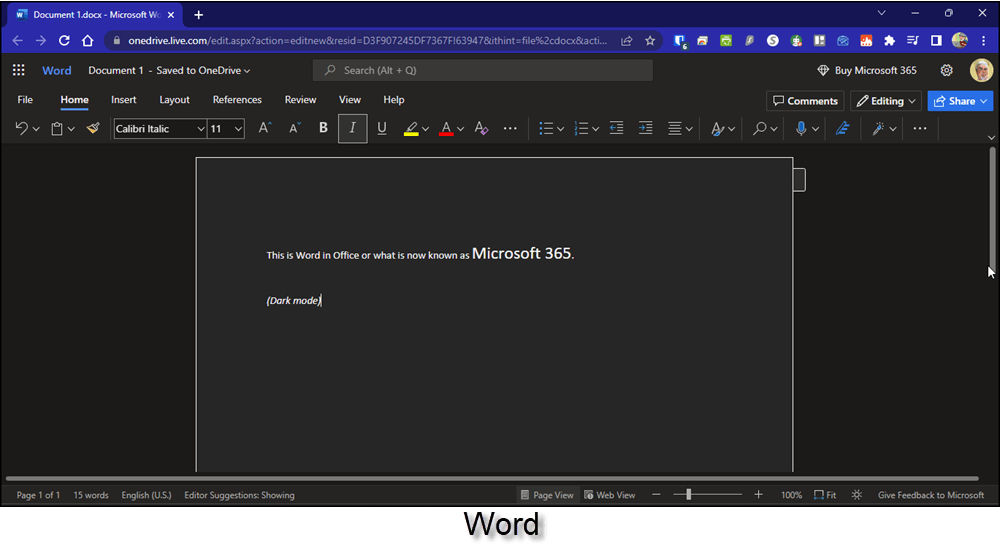
Task: Click the Find magnifier icon in ribbon
Action: coord(760,128)
